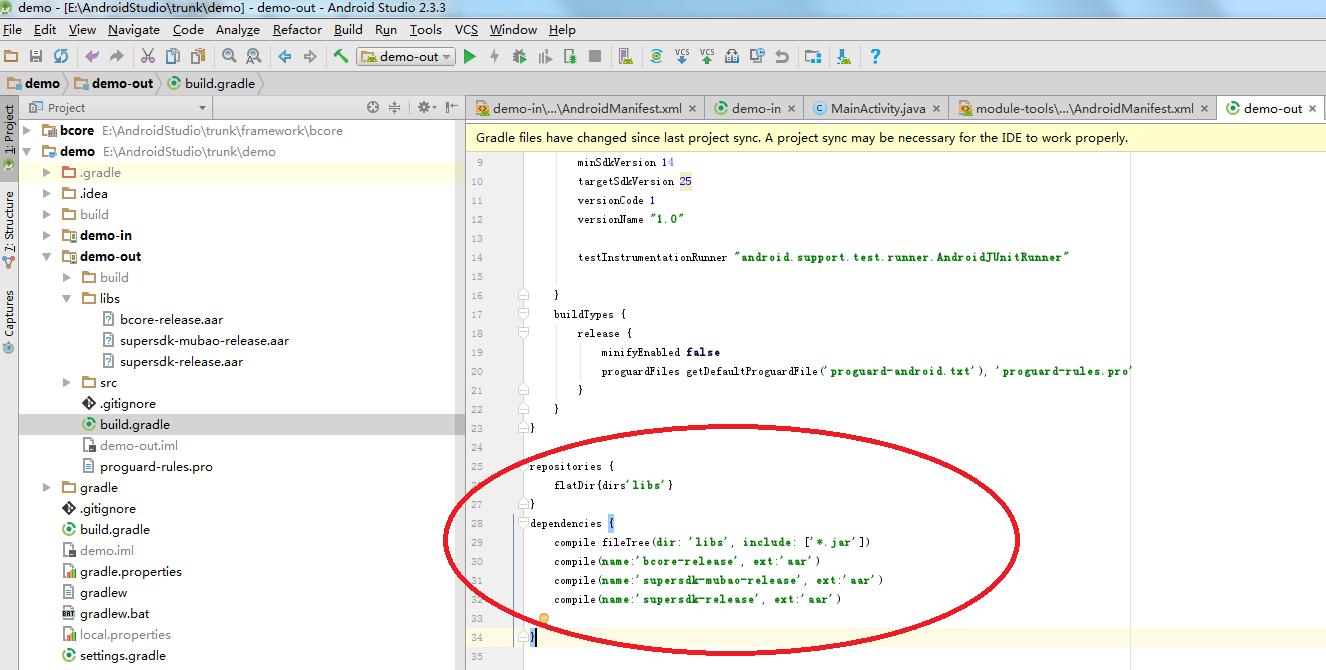
Task: Collapse the libs folder
Action: click(67, 299)
